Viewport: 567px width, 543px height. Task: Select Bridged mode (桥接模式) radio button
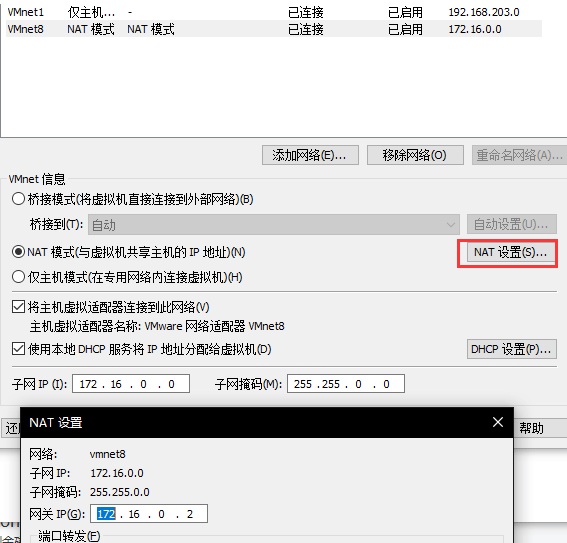pos(18,199)
